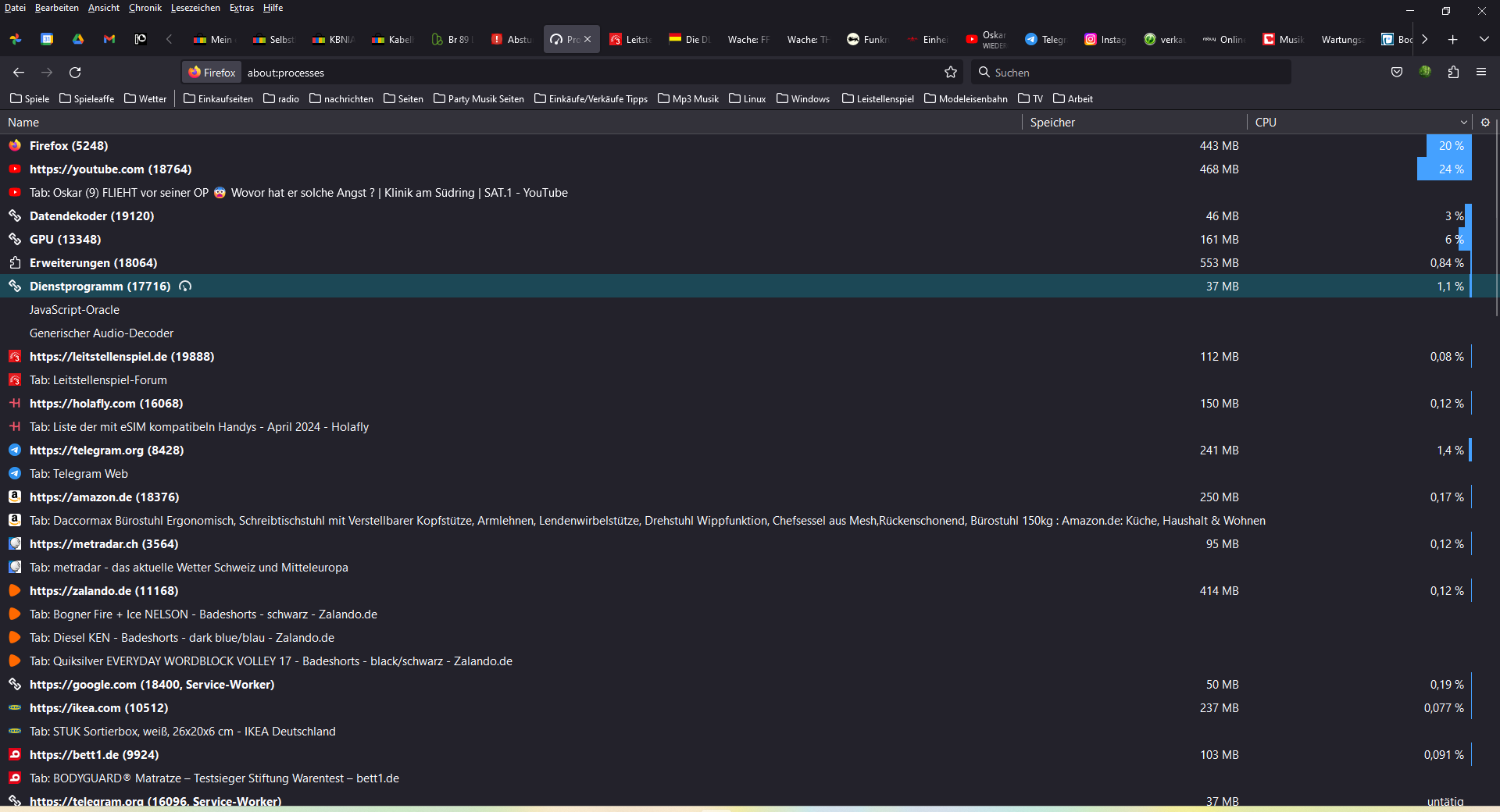The width and height of the screenshot is (1500, 812).
Task: Open the Spiele bookmarks folder
Action: [x=30, y=99]
